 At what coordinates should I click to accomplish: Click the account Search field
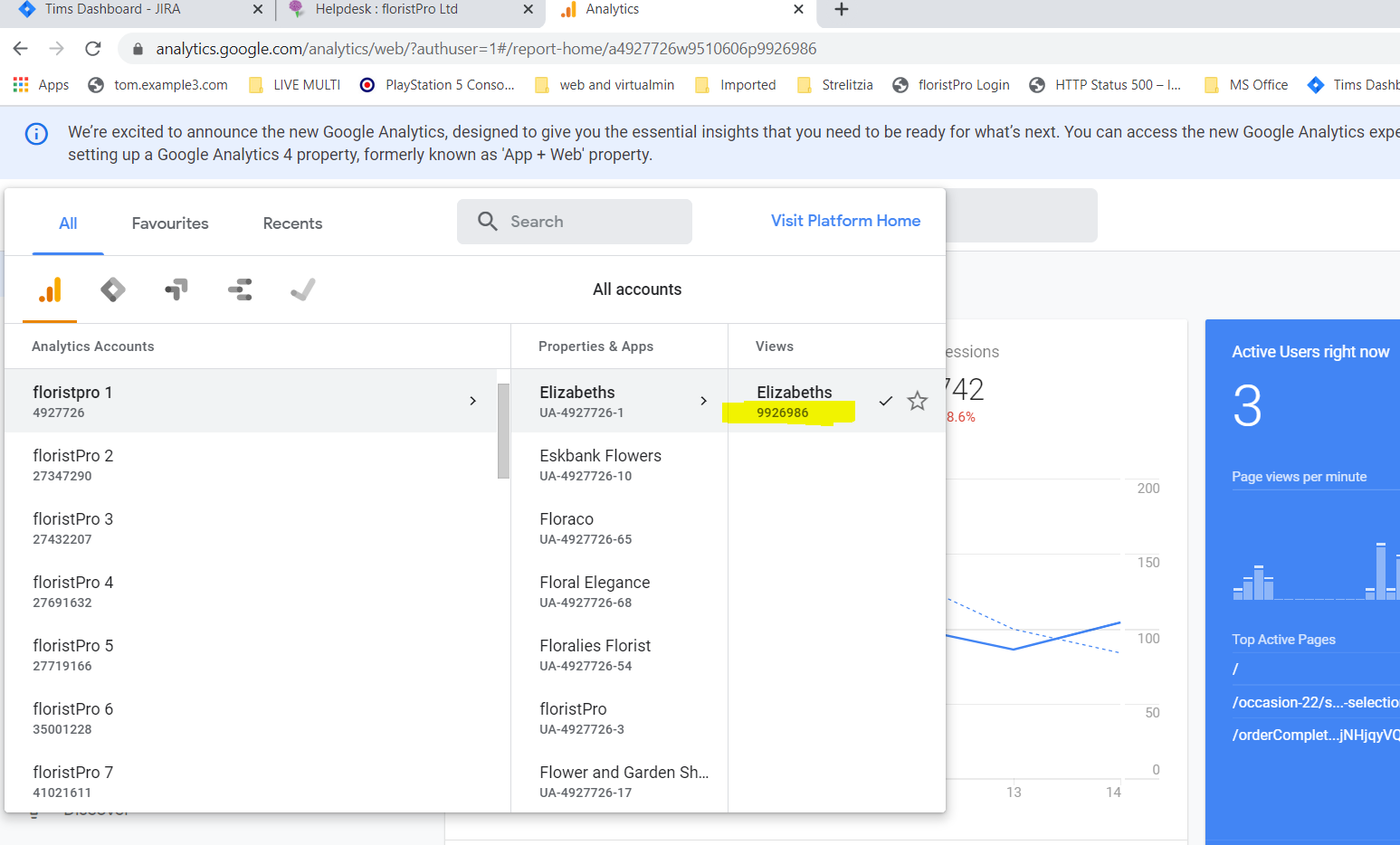pos(575,222)
